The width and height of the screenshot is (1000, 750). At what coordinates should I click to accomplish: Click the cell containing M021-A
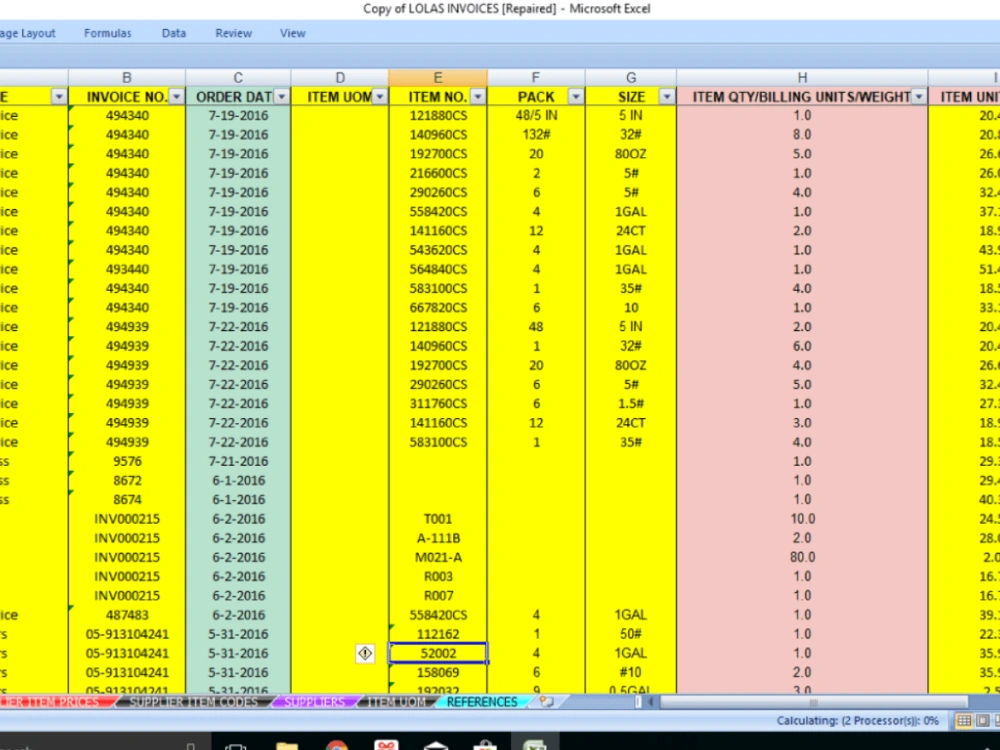[438, 557]
